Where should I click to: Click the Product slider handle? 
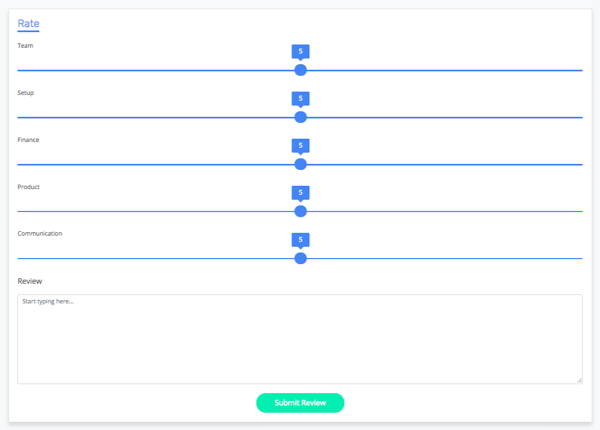pyautogui.click(x=300, y=211)
